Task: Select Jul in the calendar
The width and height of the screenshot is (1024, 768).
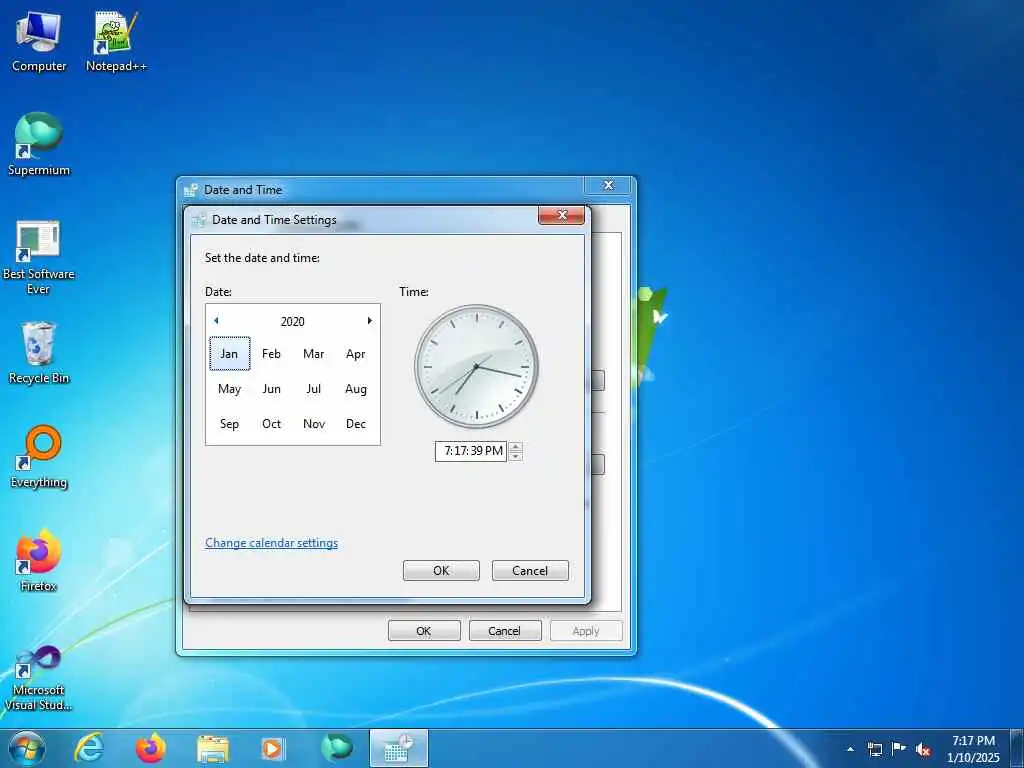Action: tap(313, 389)
